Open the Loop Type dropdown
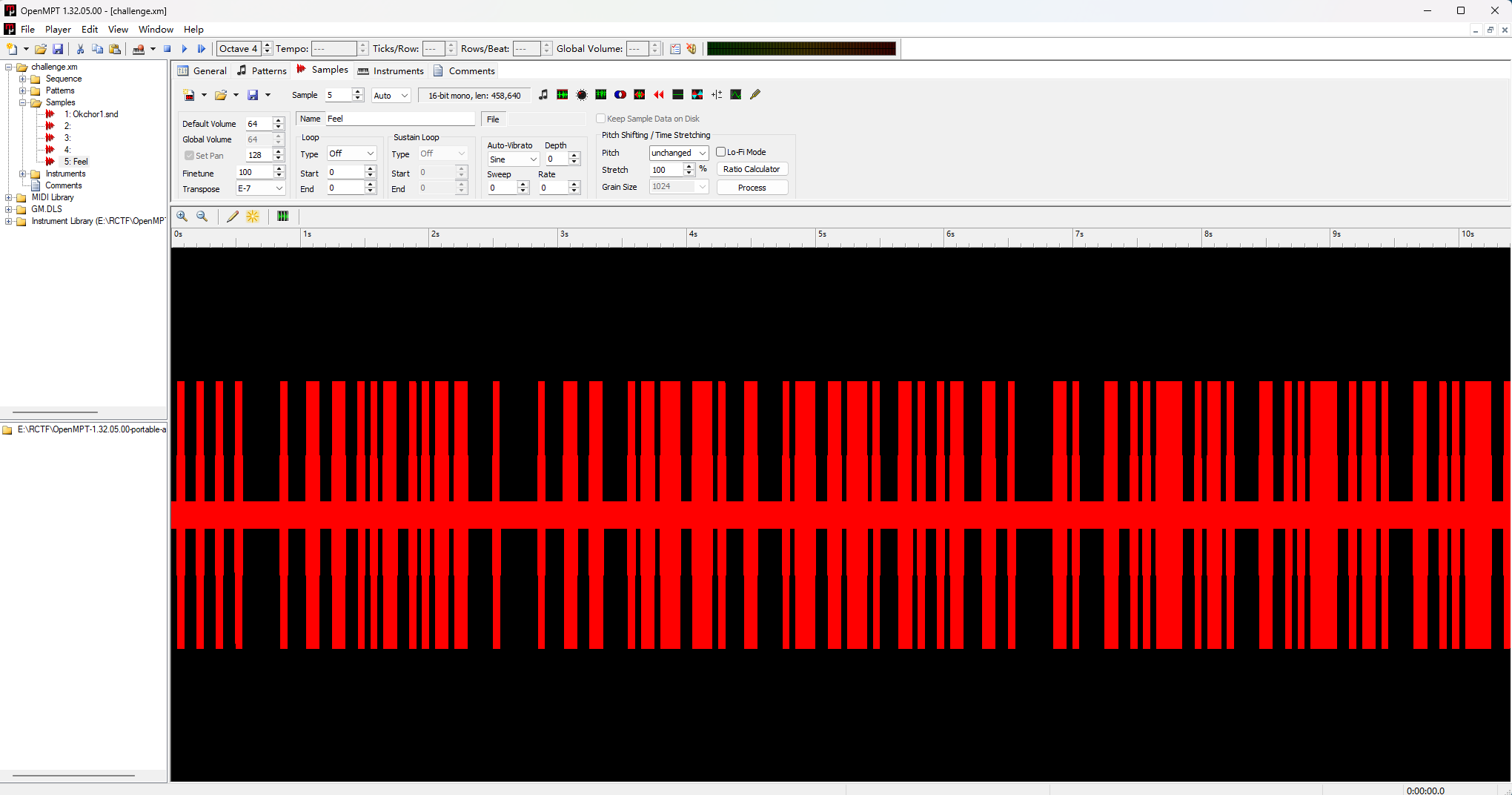 click(351, 154)
